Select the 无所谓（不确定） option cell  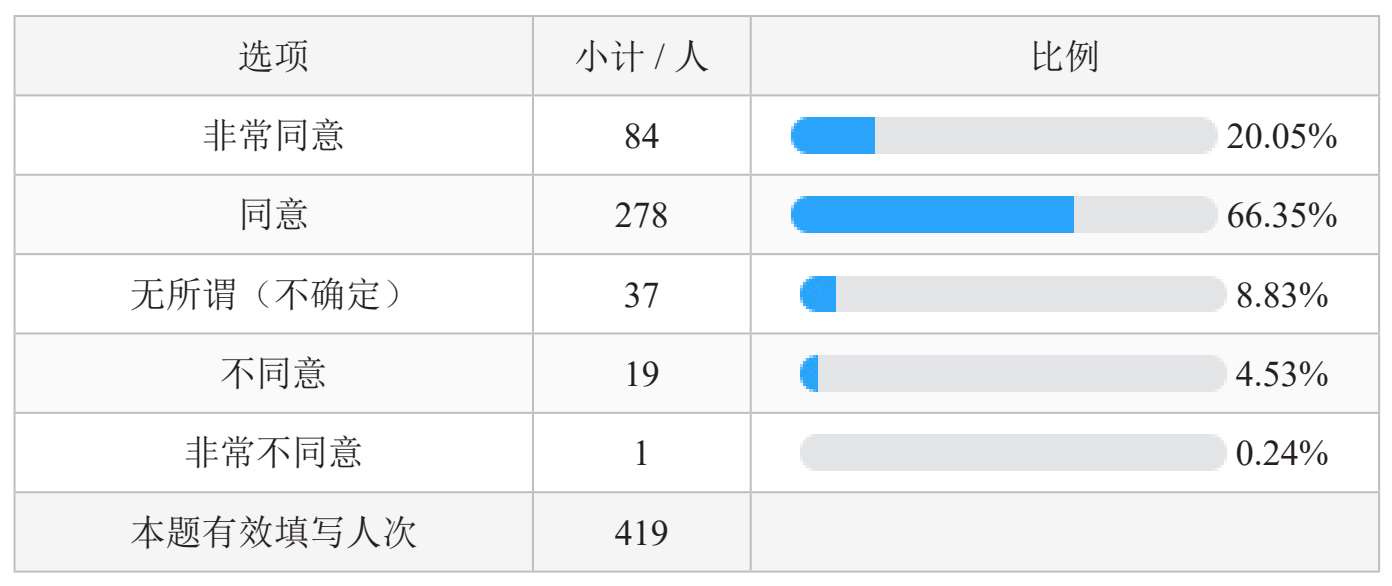[274, 294]
